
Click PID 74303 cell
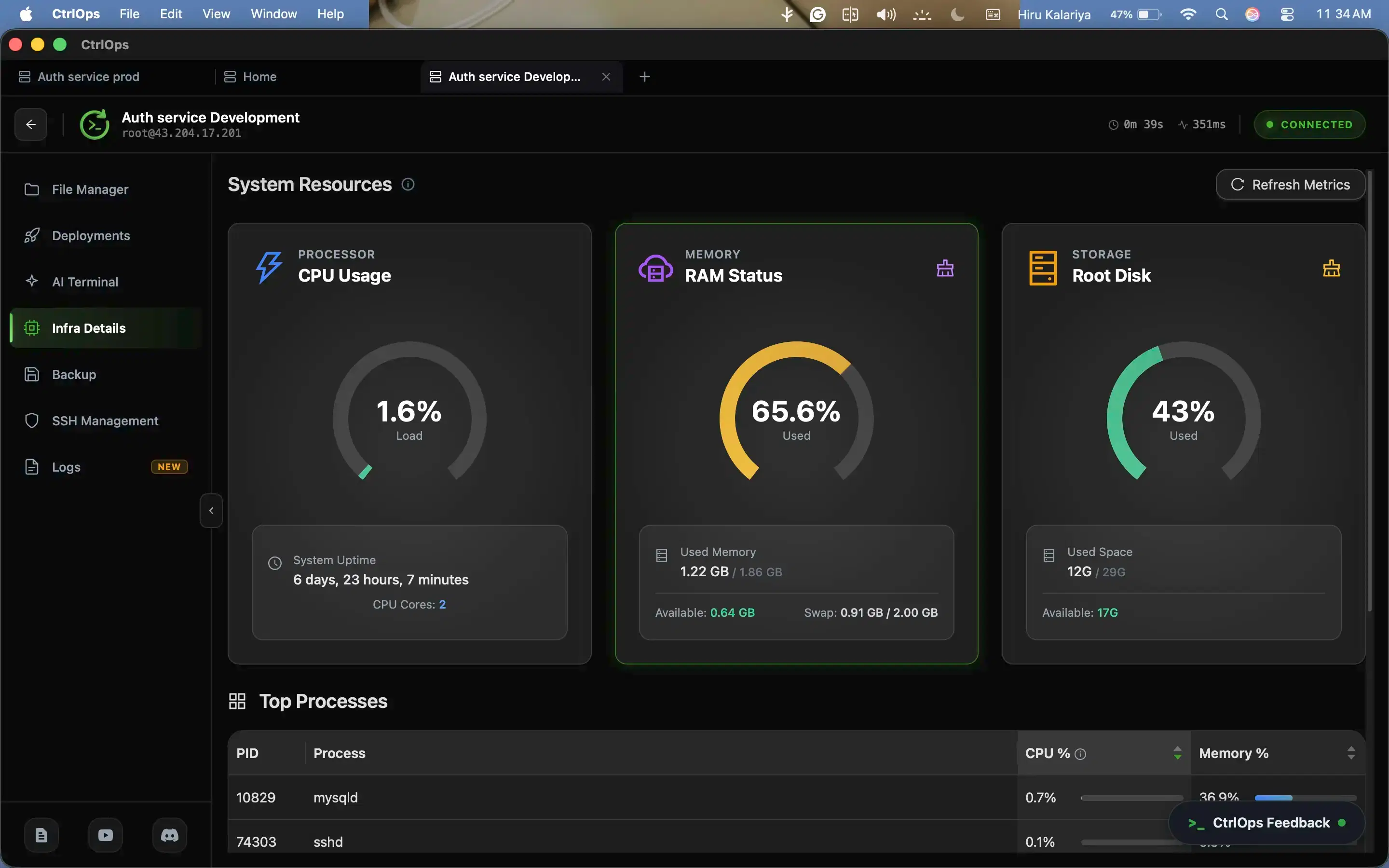click(x=256, y=841)
